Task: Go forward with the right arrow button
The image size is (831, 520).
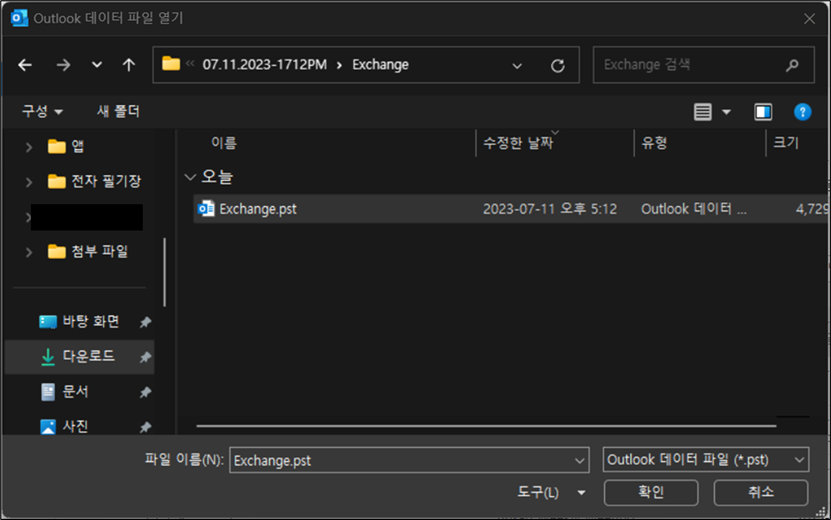Action: point(63,65)
